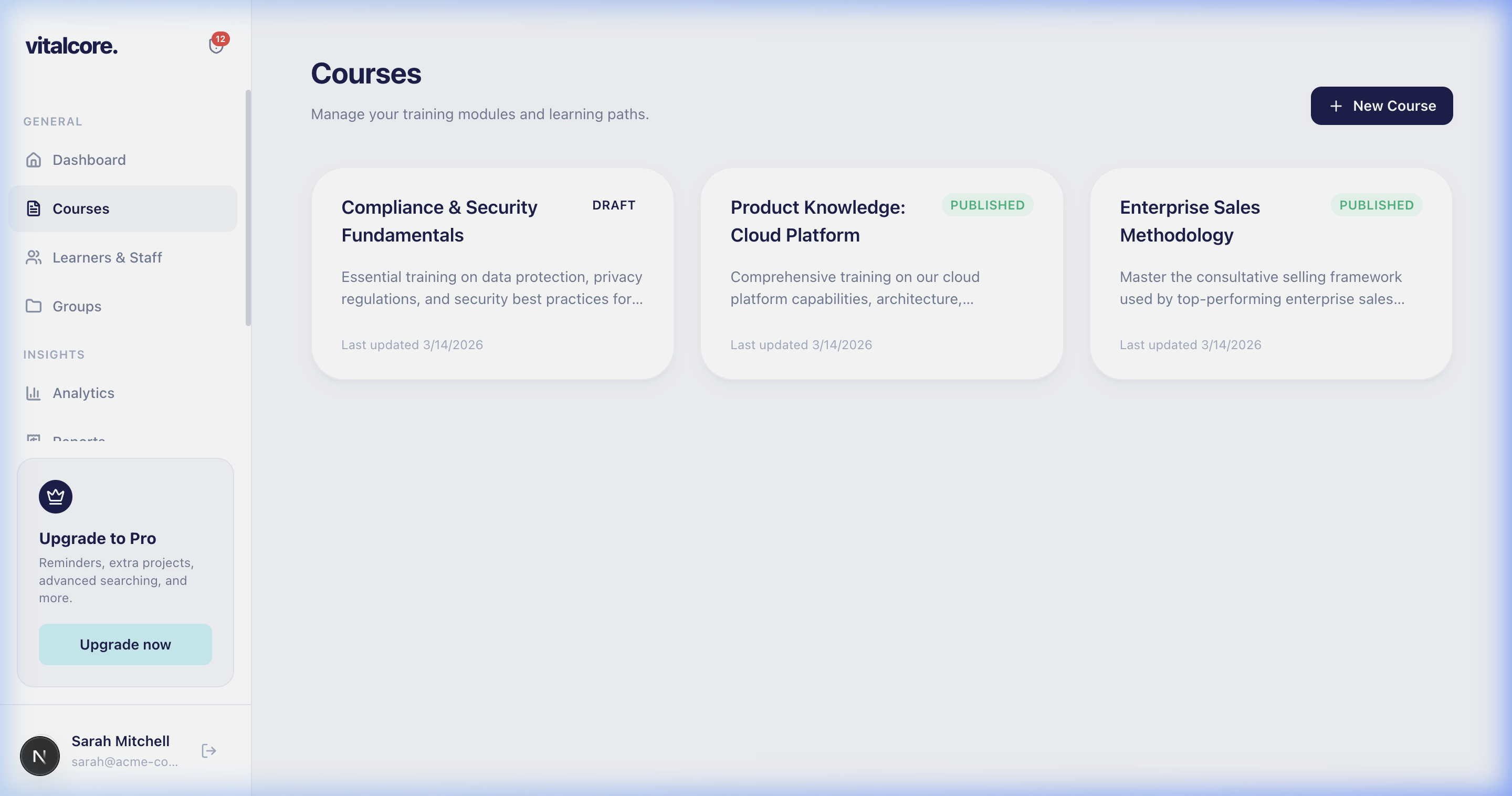Click the Dashboard home icon
The image size is (1512, 796).
tap(34, 160)
